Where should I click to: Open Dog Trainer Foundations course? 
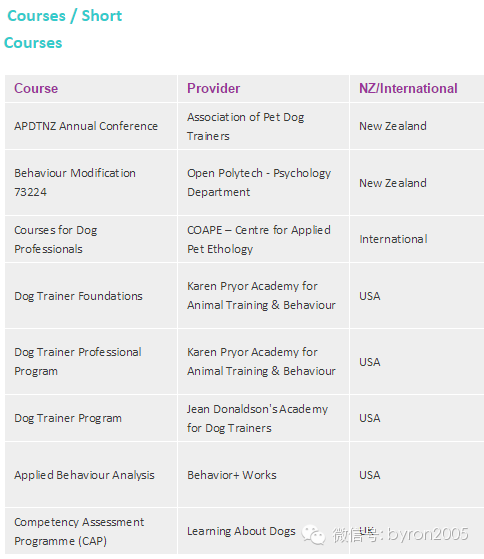click(x=78, y=296)
